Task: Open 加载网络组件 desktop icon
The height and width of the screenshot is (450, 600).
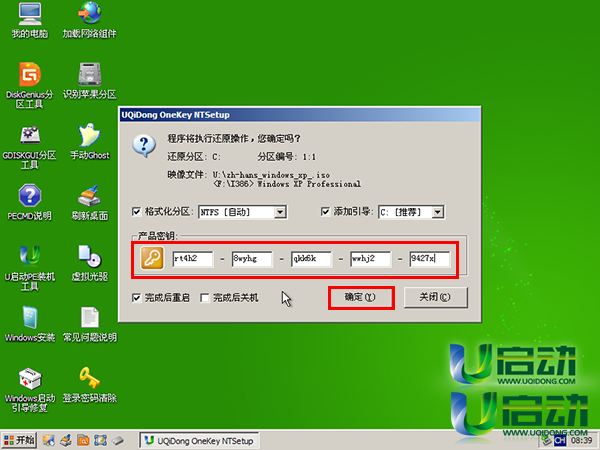Action: point(90,14)
